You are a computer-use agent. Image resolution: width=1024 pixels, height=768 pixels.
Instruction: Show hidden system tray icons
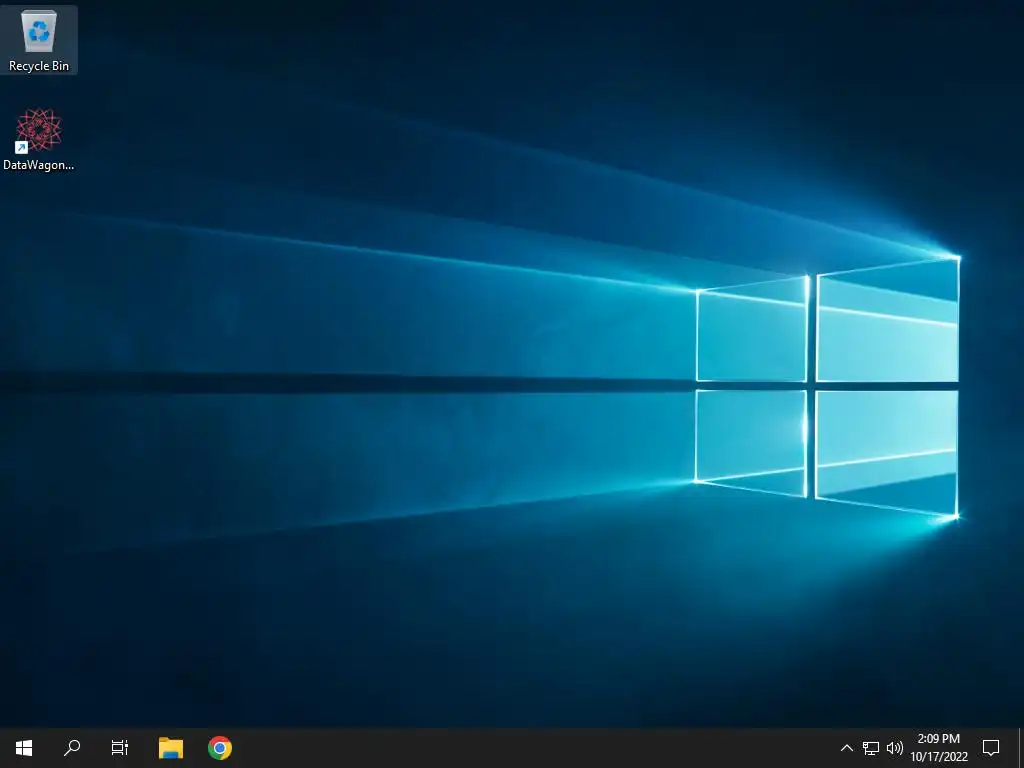pos(846,748)
